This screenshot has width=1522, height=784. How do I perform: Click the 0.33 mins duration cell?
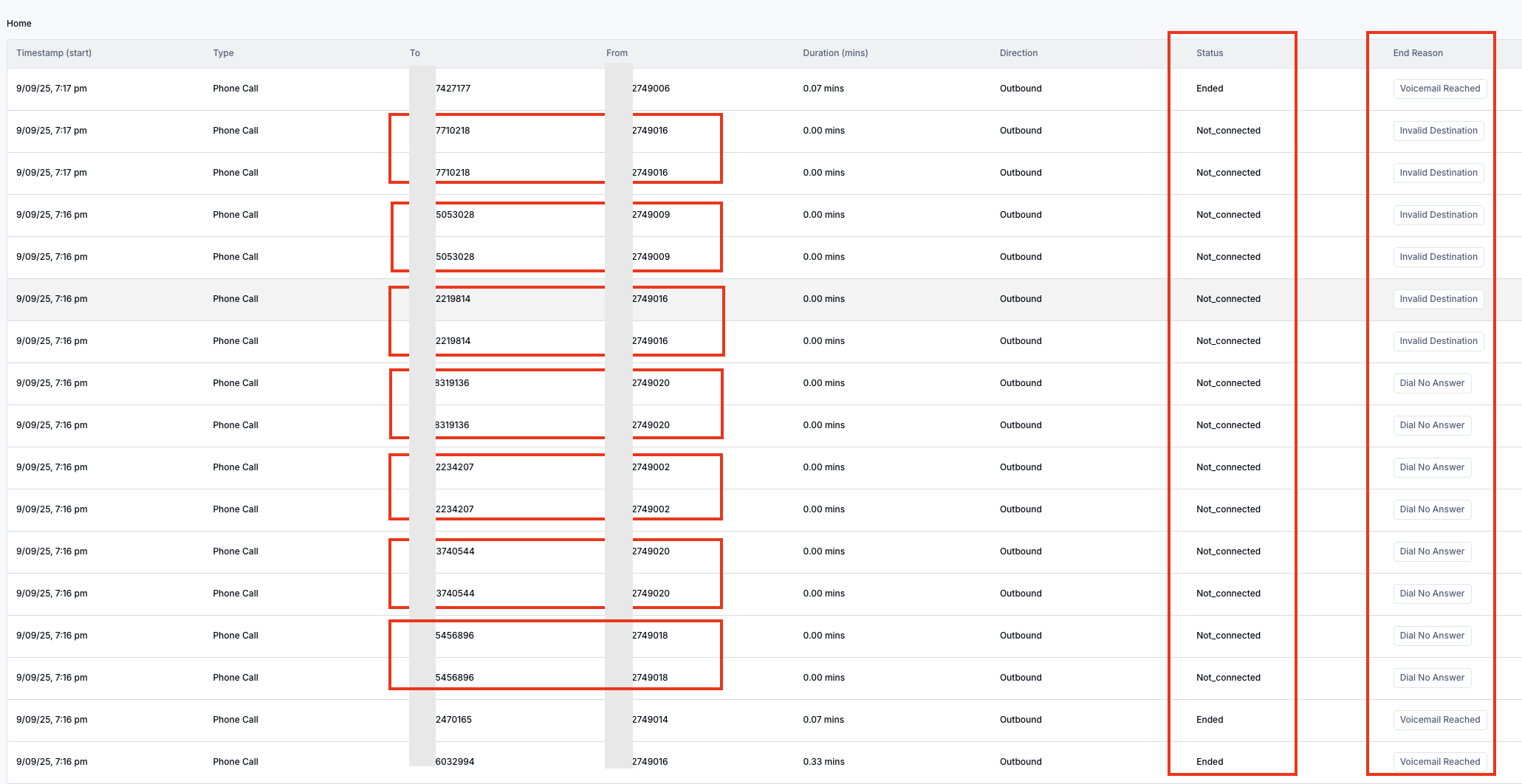coord(823,762)
